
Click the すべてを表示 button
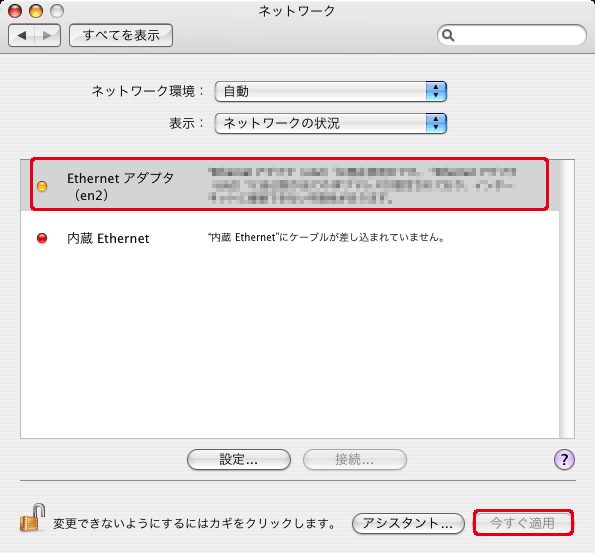click(x=121, y=35)
